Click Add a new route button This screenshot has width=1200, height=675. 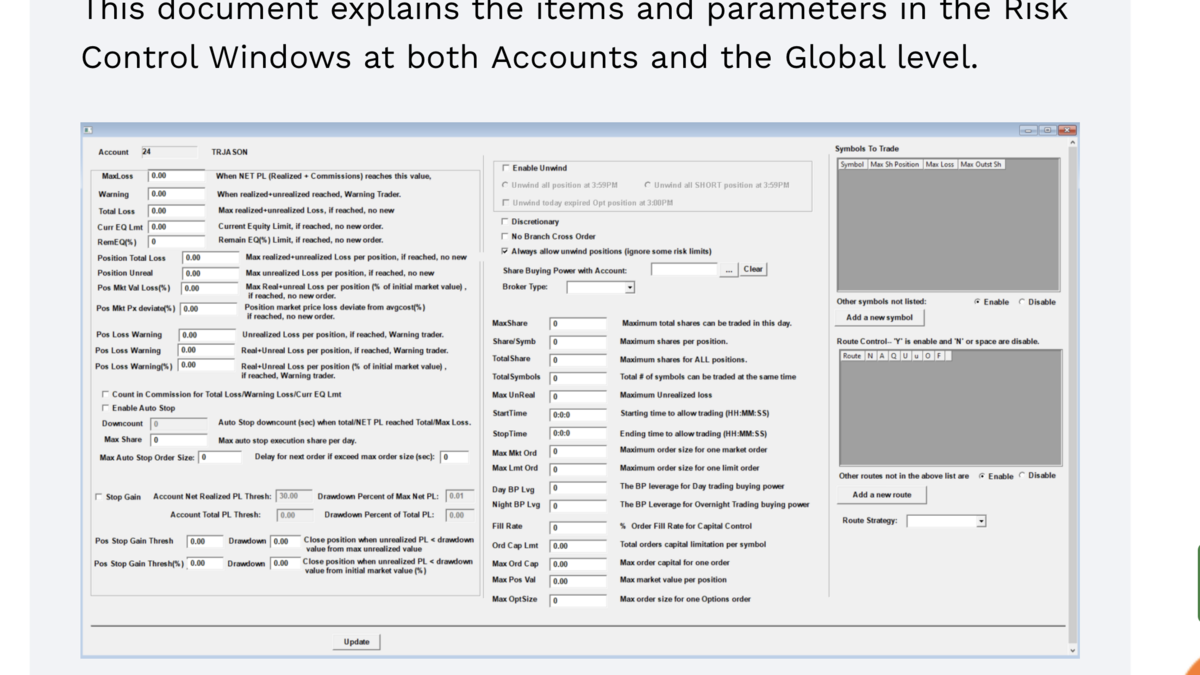(x=881, y=495)
